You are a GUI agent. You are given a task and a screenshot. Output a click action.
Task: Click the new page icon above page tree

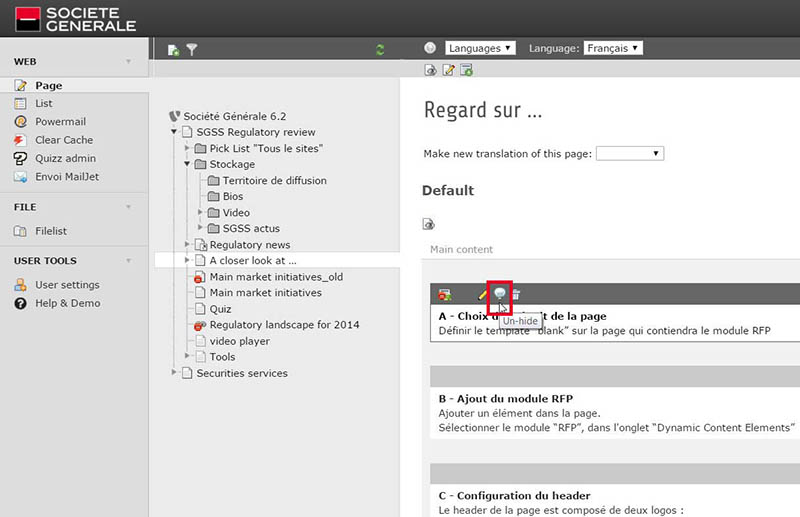click(173, 50)
